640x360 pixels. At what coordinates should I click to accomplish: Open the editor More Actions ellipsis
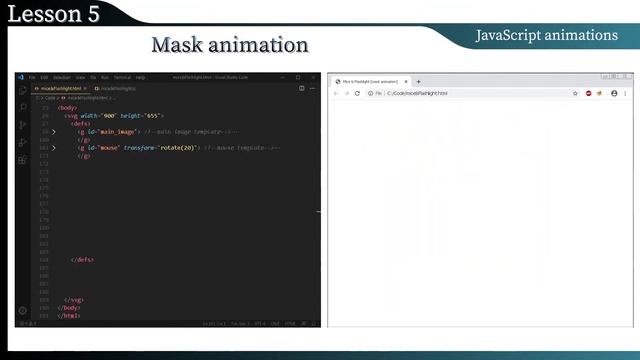tap(312, 88)
